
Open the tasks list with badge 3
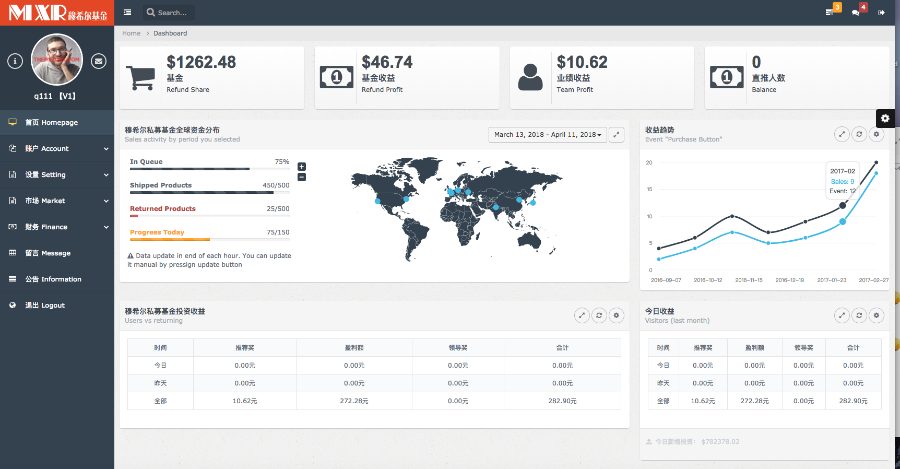[x=829, y=12]
